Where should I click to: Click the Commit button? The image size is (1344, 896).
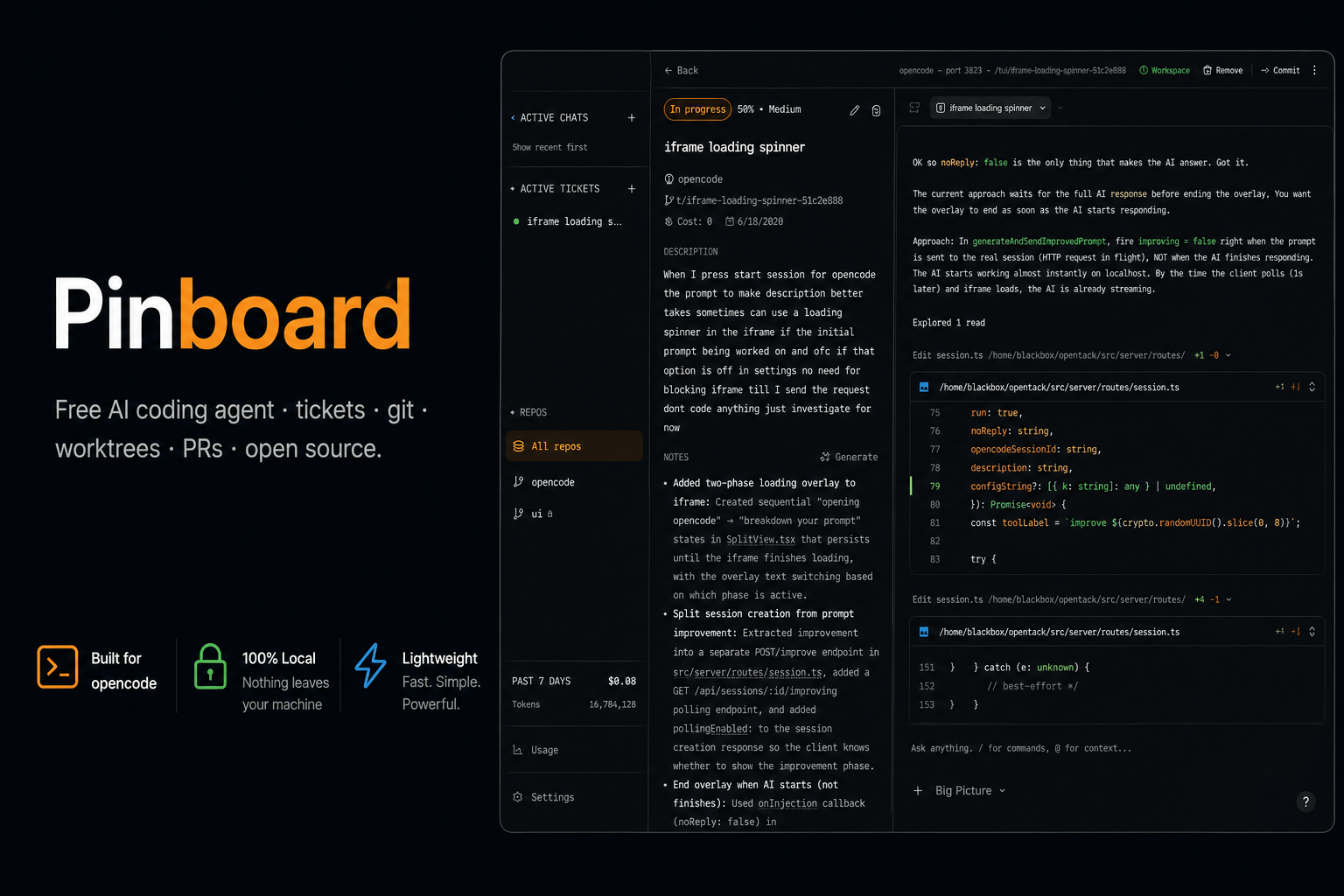[x=1280, y=70]
